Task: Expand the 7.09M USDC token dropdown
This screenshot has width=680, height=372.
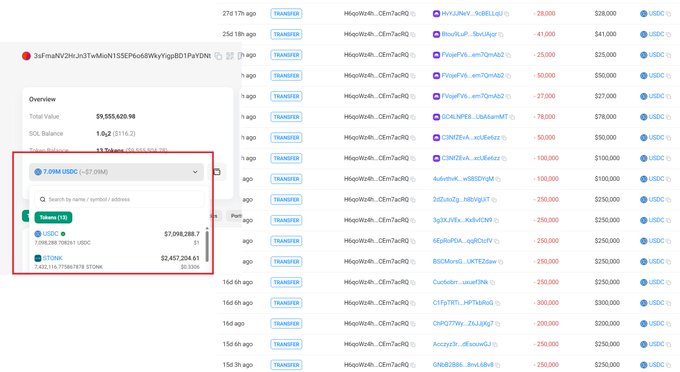Action: pyautogui.click(x=116, y=172)
